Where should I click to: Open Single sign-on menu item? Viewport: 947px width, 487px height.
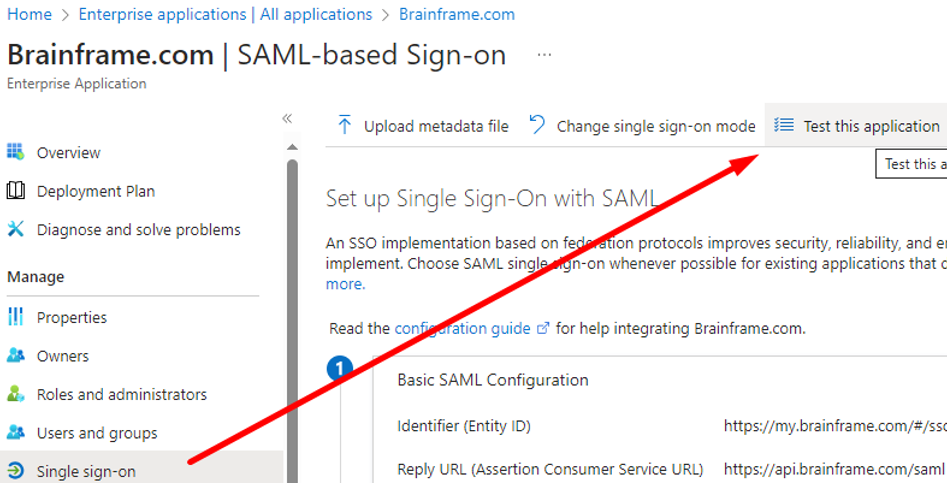[86, 471]
